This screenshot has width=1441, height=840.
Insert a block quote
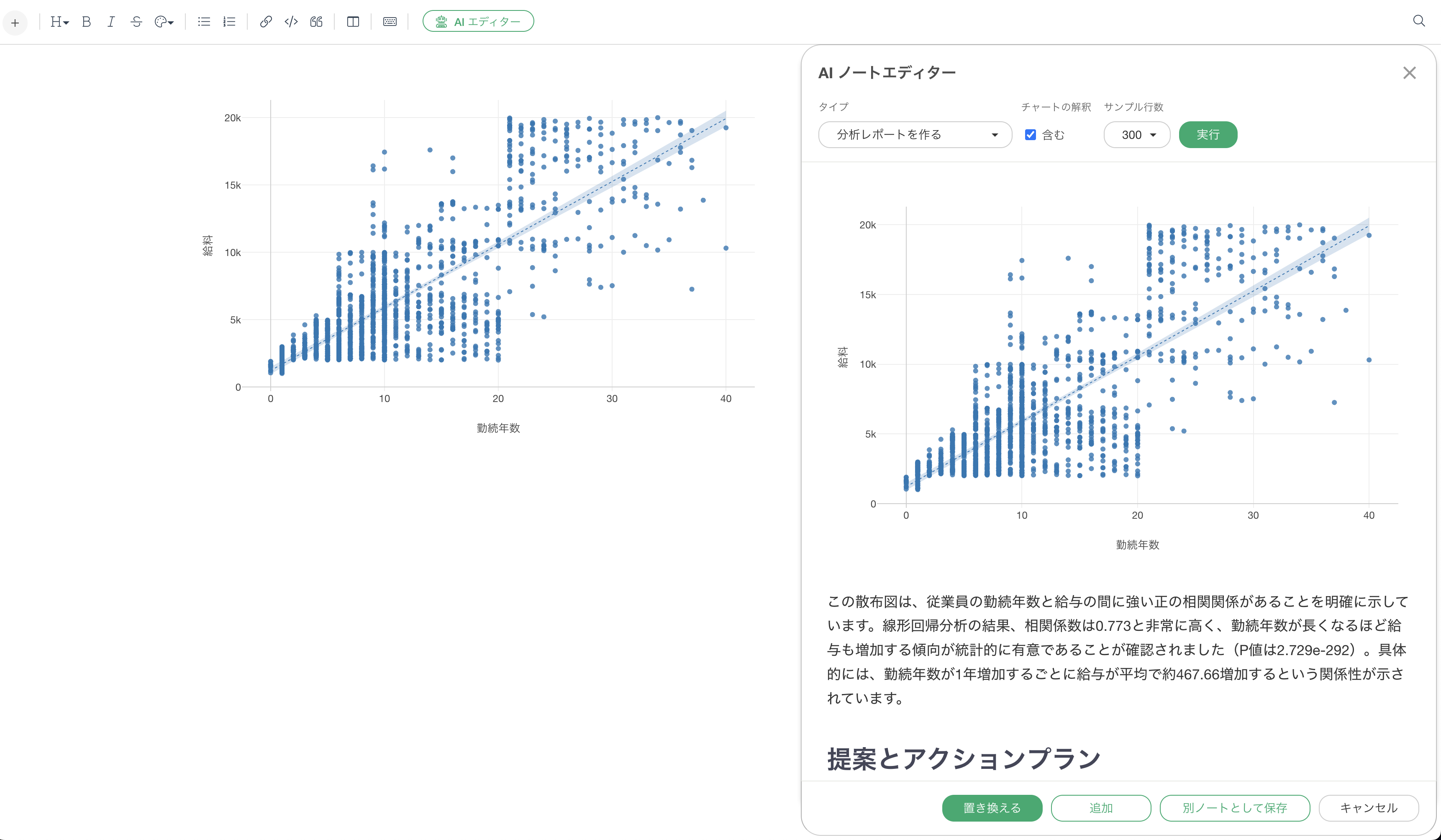coord(316,22)
